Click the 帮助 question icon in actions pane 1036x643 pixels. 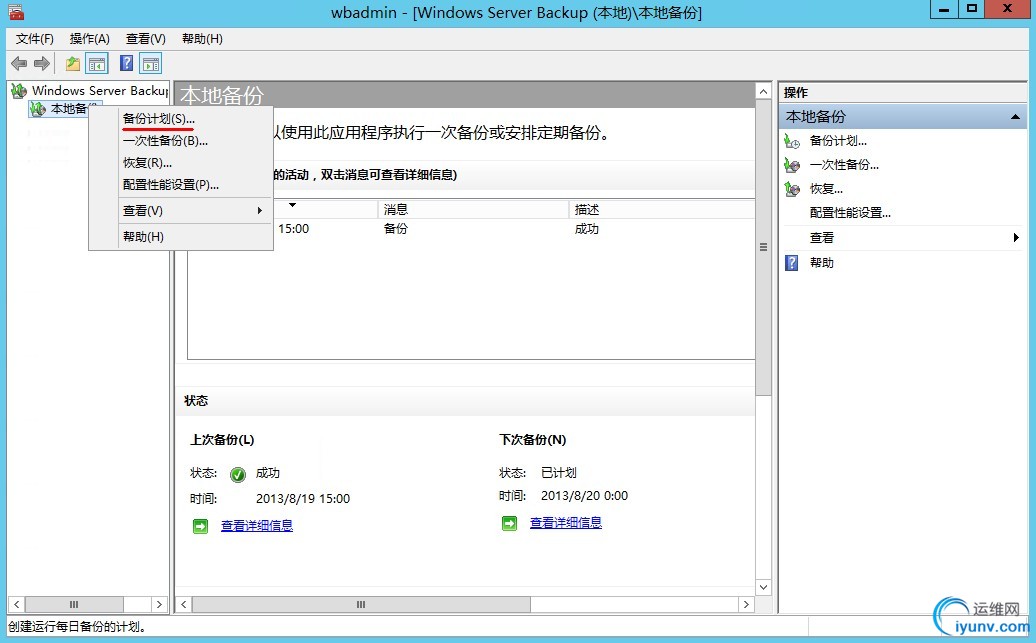point(792,263)
